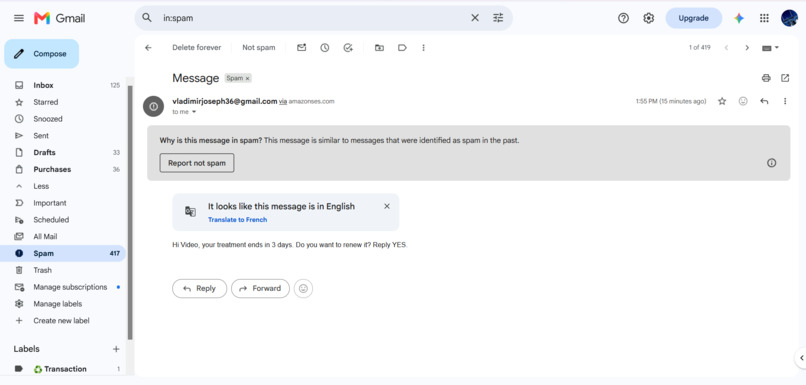Open the toolbar More options menu
Screen dimensions: 806x385
[x=424, y=48]
